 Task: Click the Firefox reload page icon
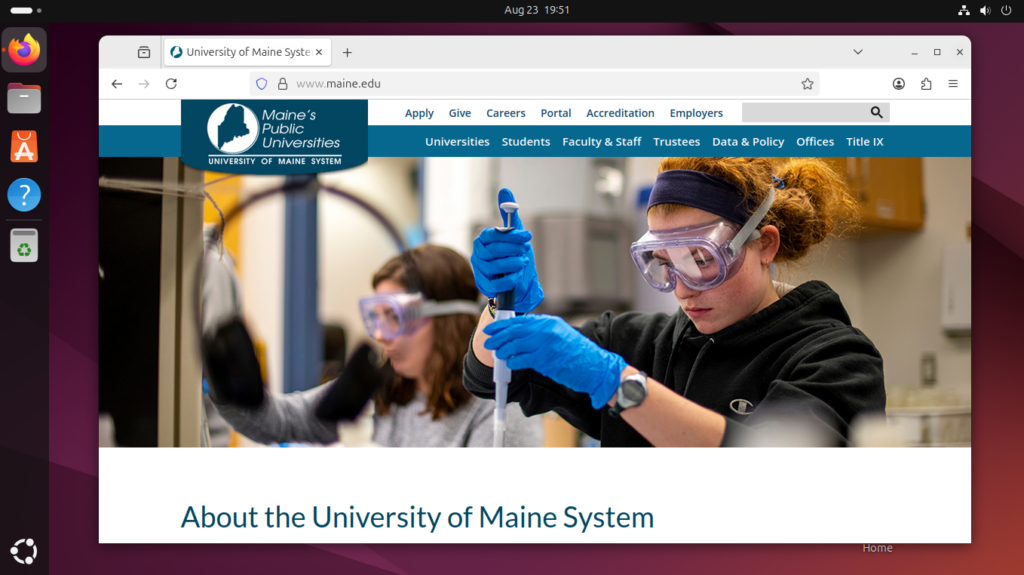pyautogui.click(x=171, y=84)
